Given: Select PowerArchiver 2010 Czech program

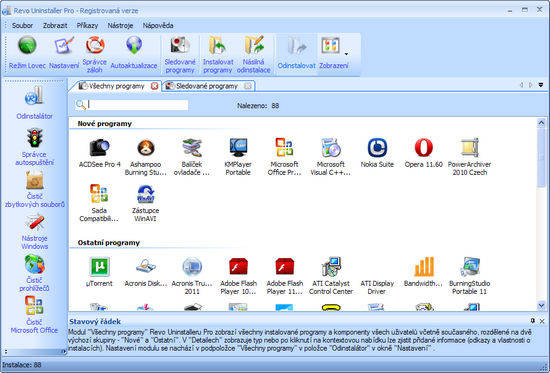Looking at the screenshot, I should click(469, 157).
